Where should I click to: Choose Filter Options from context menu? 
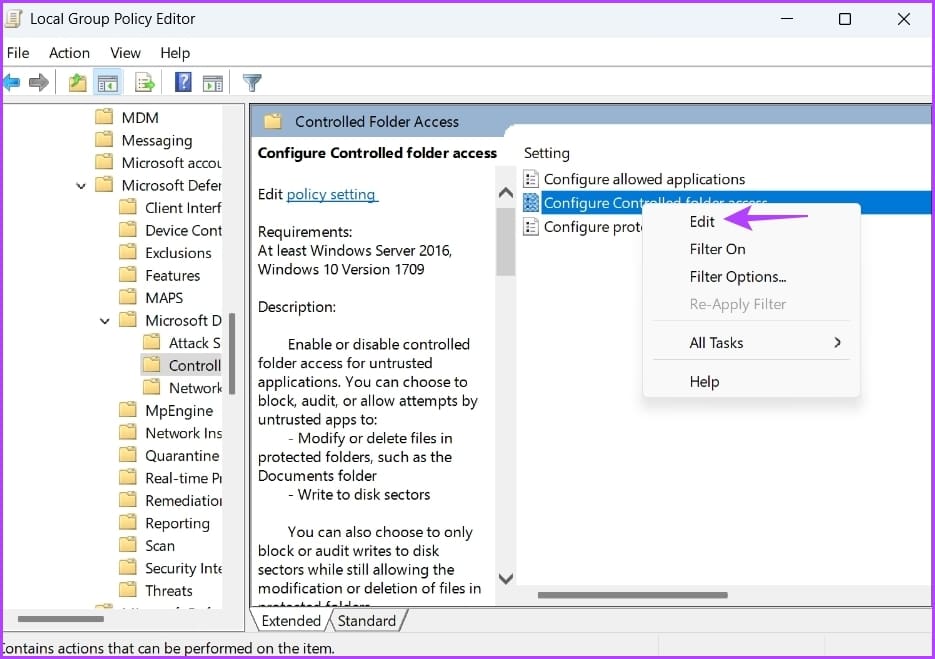tap(738, 277)
